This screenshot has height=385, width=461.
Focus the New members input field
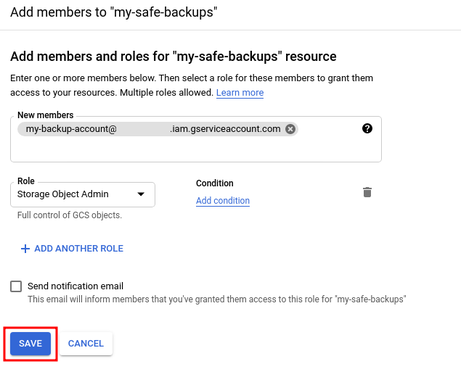tap(196, 139)
